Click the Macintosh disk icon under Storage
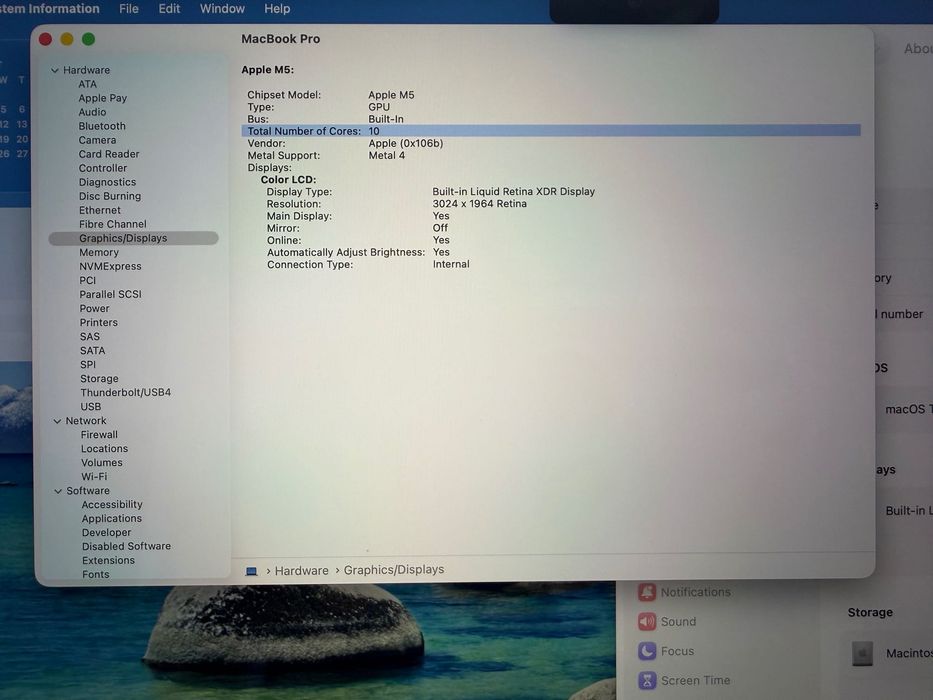 862,654
